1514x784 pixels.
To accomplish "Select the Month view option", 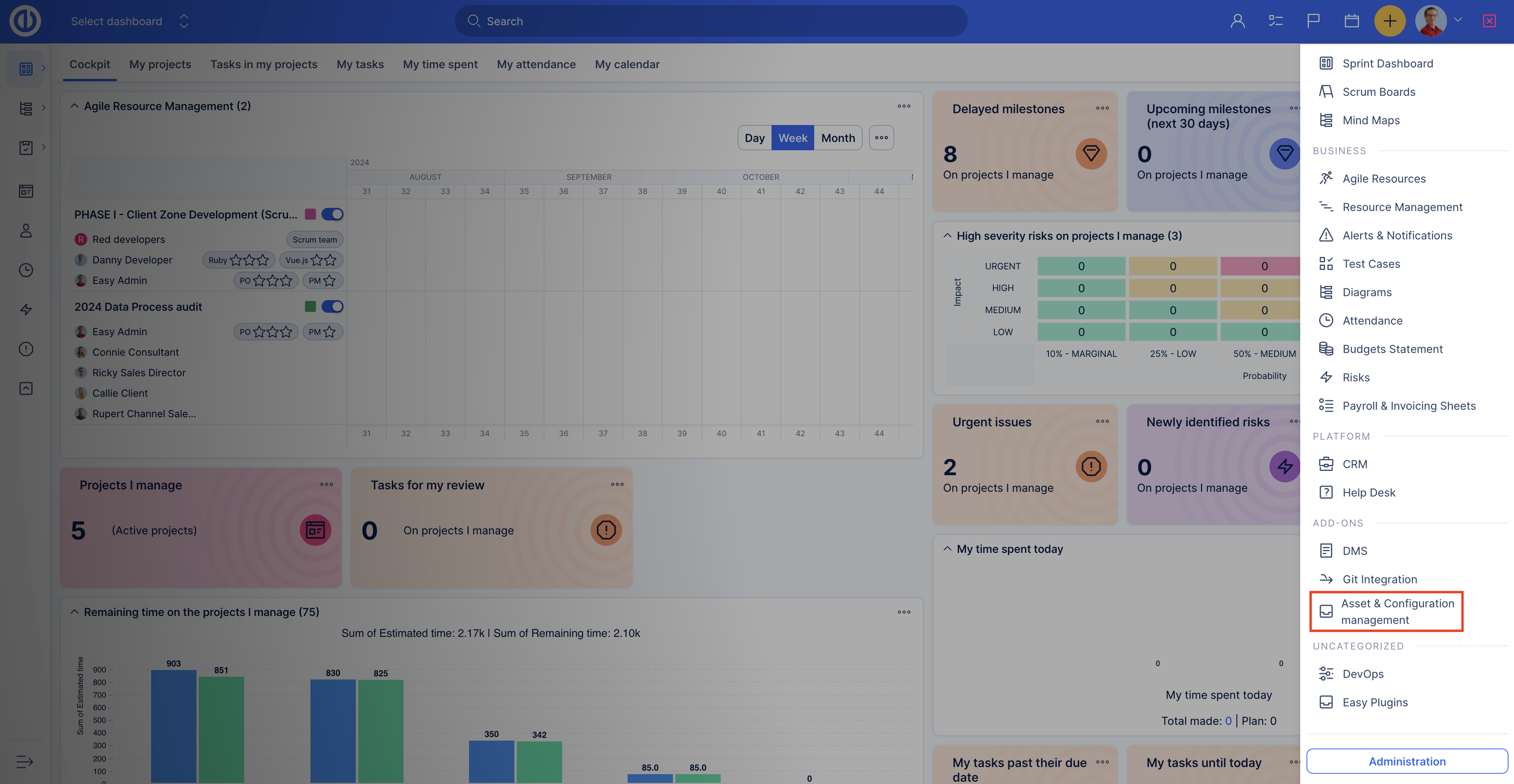I will pyautogui.click(x=837, y=138).
